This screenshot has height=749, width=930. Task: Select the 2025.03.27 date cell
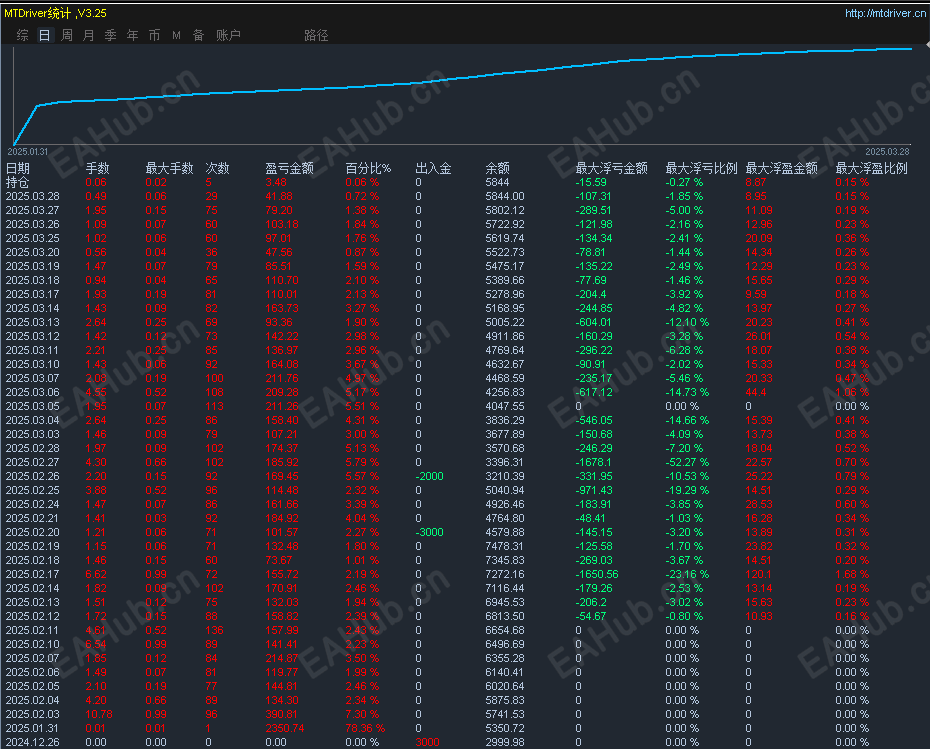(33, 211)
